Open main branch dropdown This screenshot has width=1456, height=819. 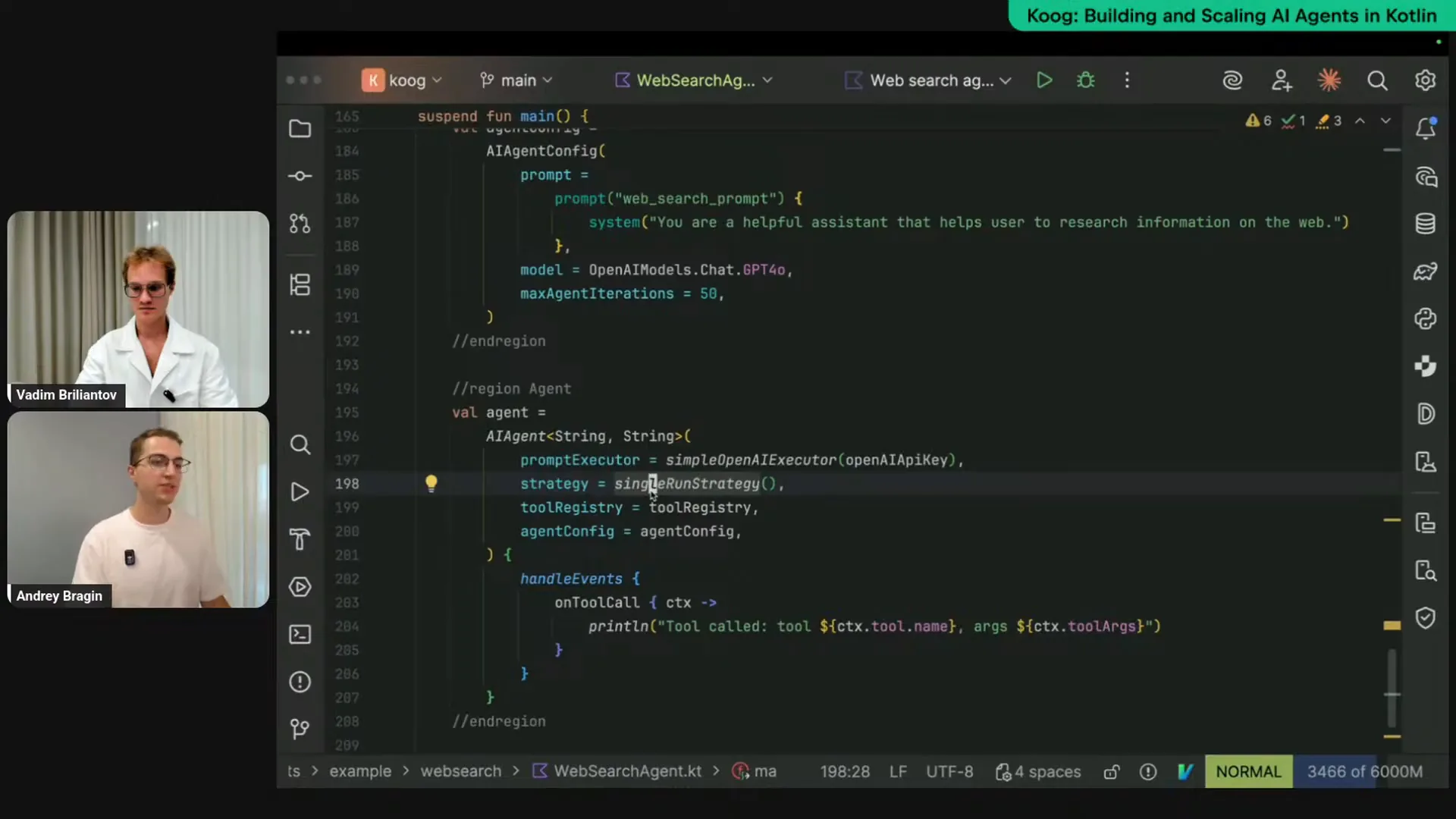point(516,80)
